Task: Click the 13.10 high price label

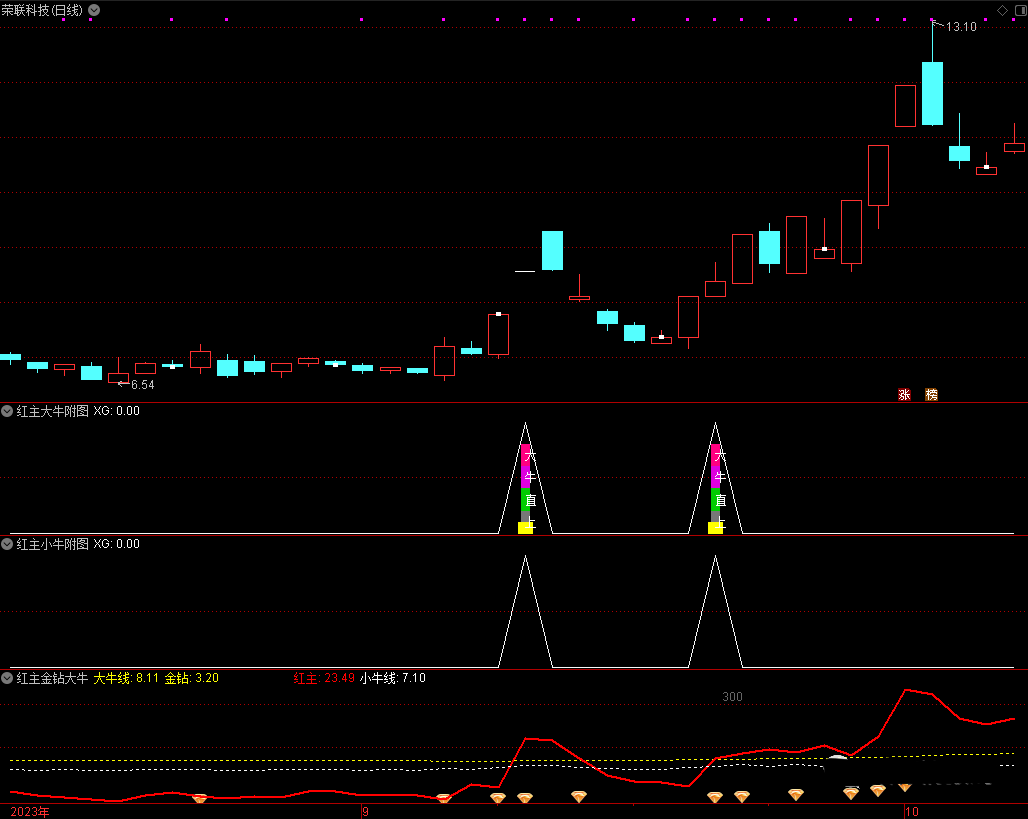Action: pos(961,27)
